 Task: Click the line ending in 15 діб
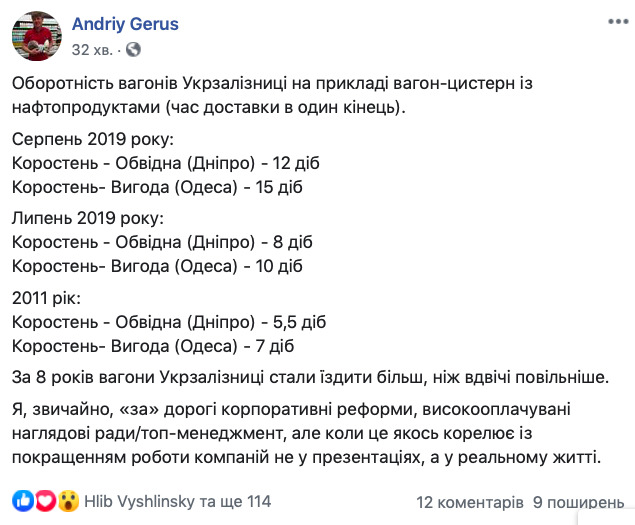[x=156, y=186]
